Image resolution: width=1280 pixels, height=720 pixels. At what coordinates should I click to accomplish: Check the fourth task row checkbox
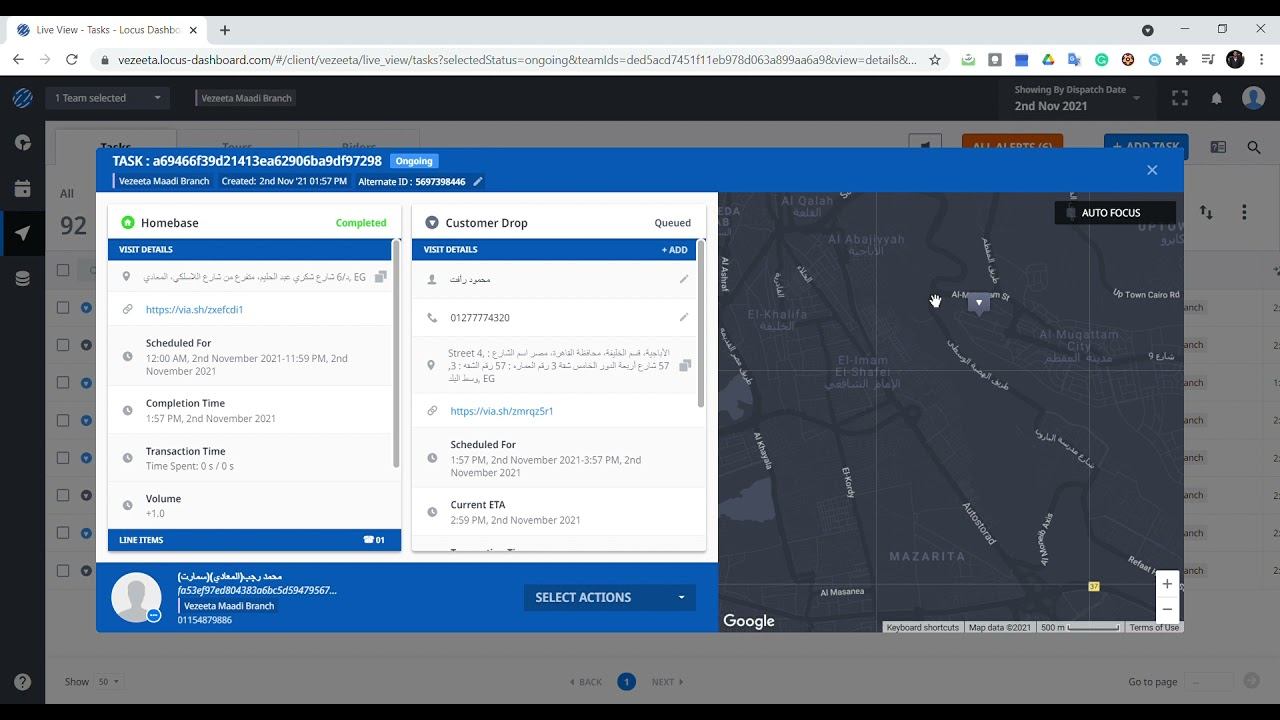click(x=63, y=420)
